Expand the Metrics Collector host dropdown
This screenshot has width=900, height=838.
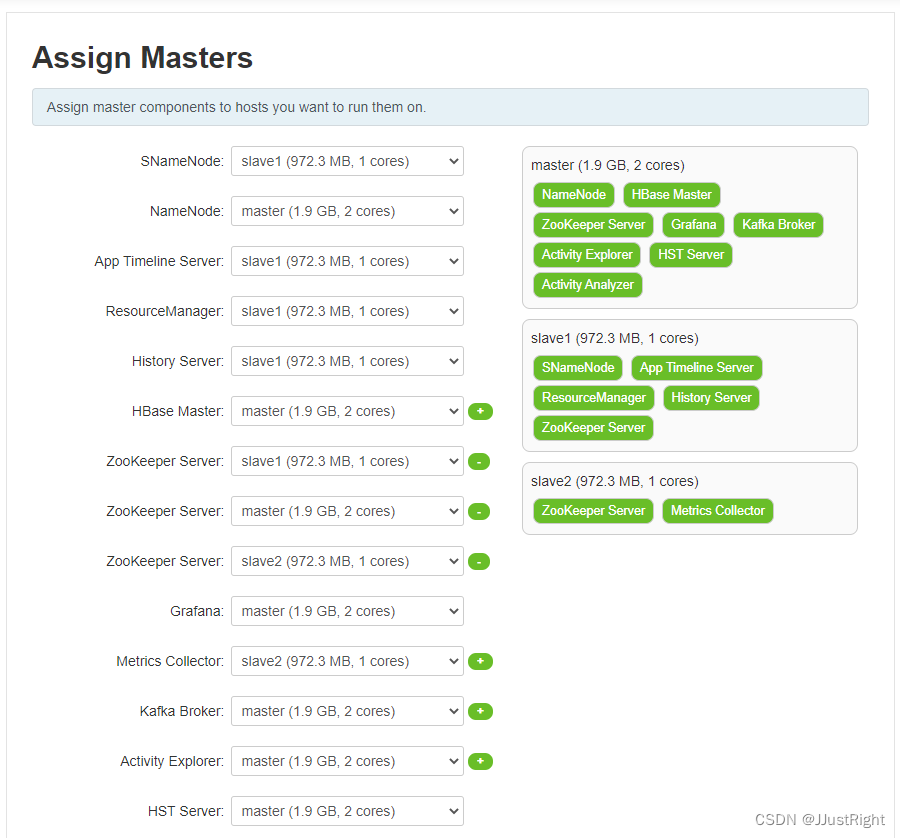point(347,661)
